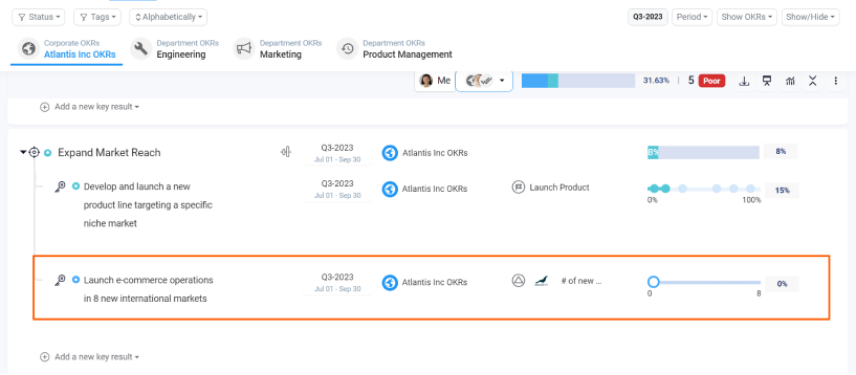Viewport: 856px width, 375px height.
Task: Click the Q3-2023 period badge in the header
Action: (x=647, y=17)
